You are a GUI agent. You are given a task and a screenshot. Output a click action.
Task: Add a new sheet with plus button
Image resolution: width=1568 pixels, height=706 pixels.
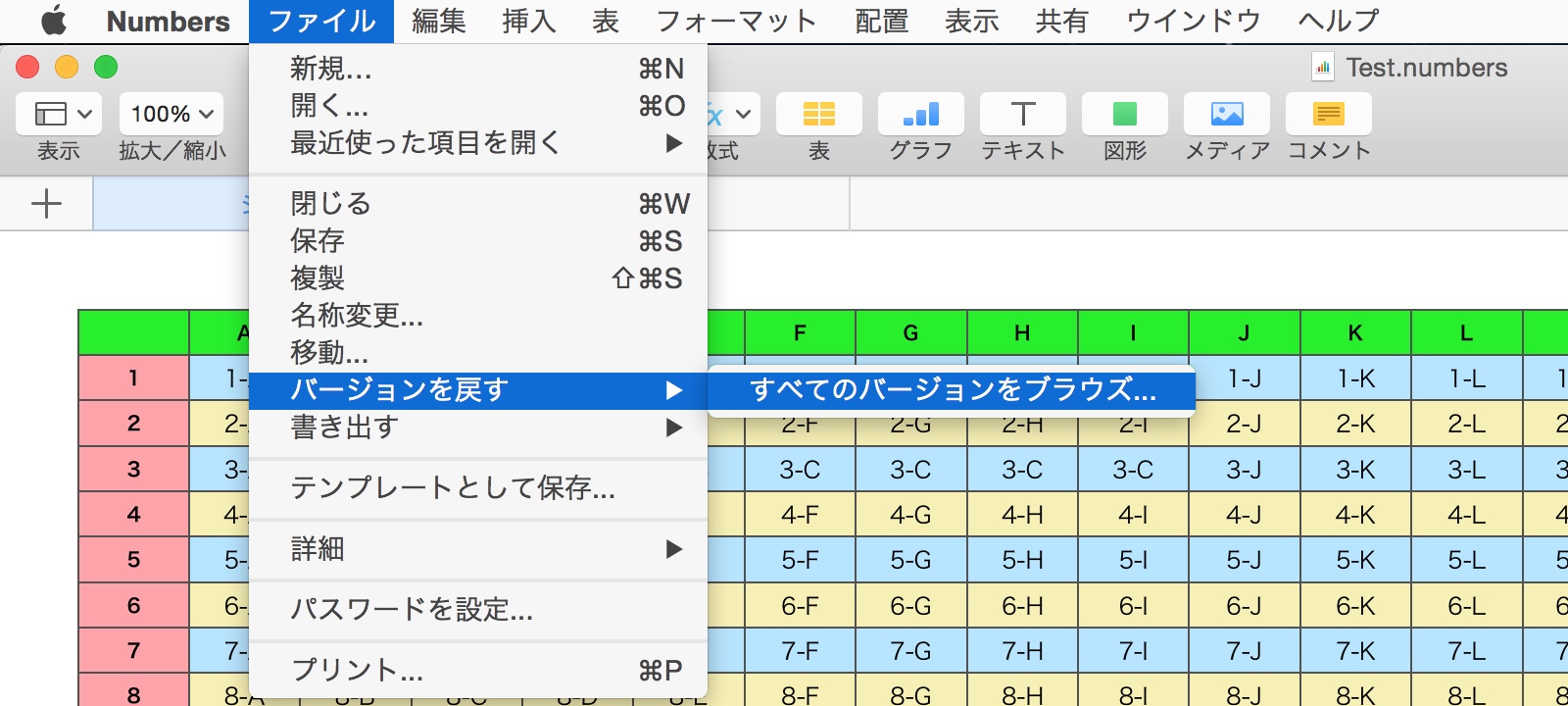pyautogui.click(x=46, y=204)
